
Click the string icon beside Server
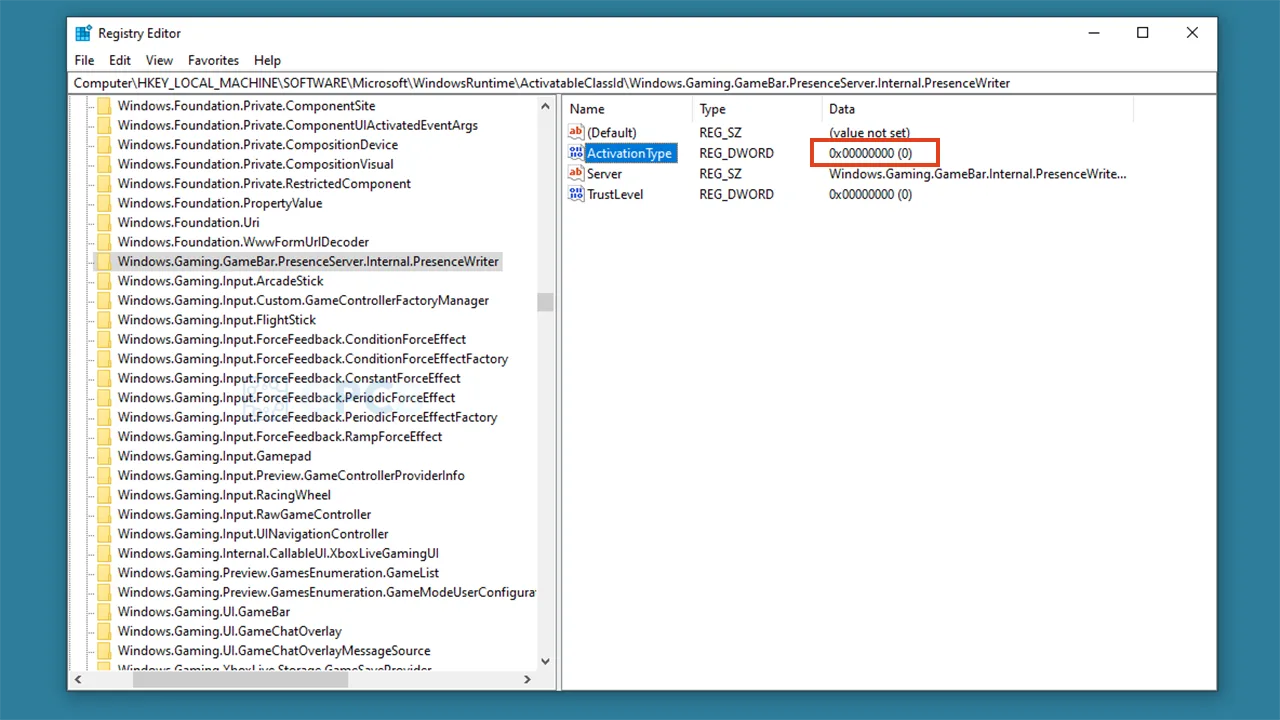pos(575,173)
